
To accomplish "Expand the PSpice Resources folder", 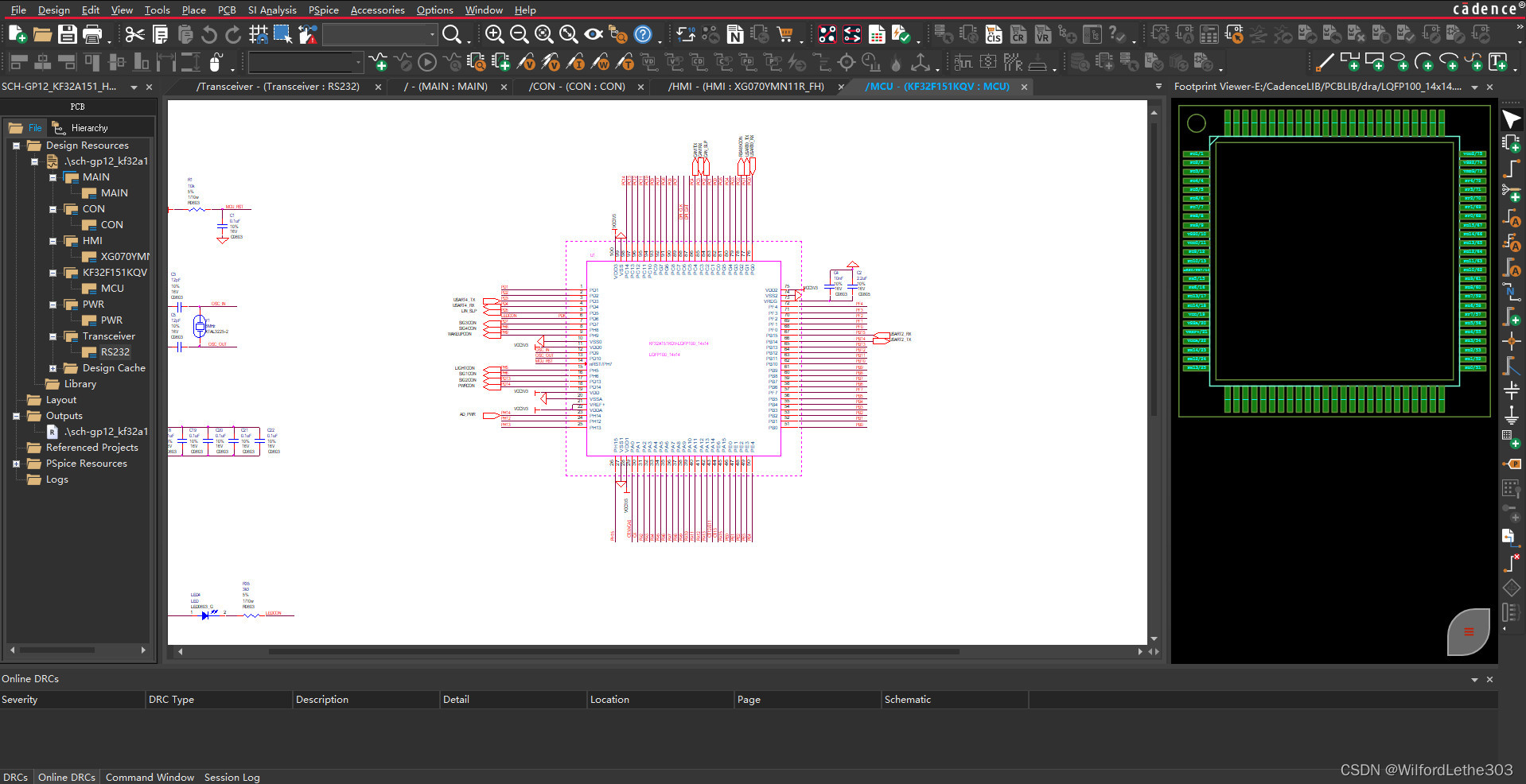I will pos(16,464).
